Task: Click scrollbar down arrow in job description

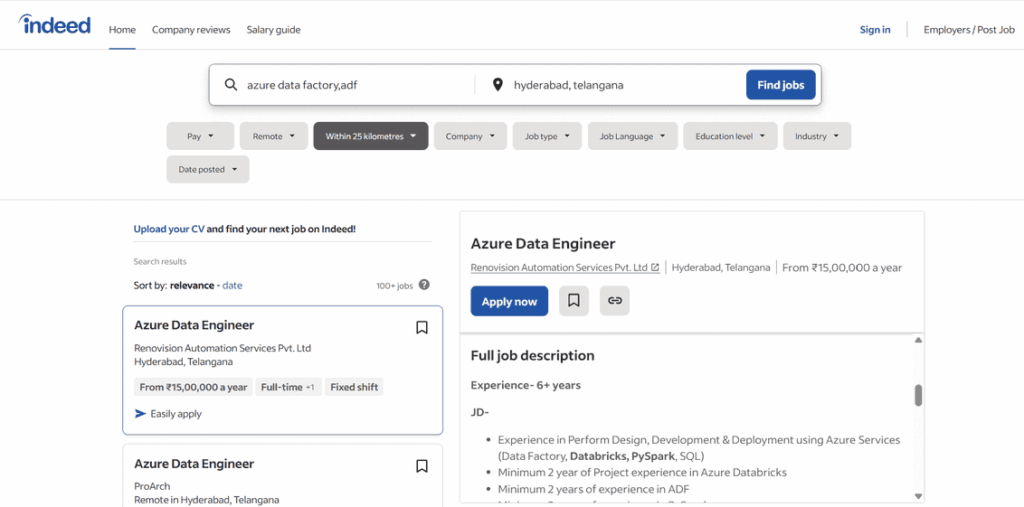Action: pyautogui.click(x=918, y=496)
